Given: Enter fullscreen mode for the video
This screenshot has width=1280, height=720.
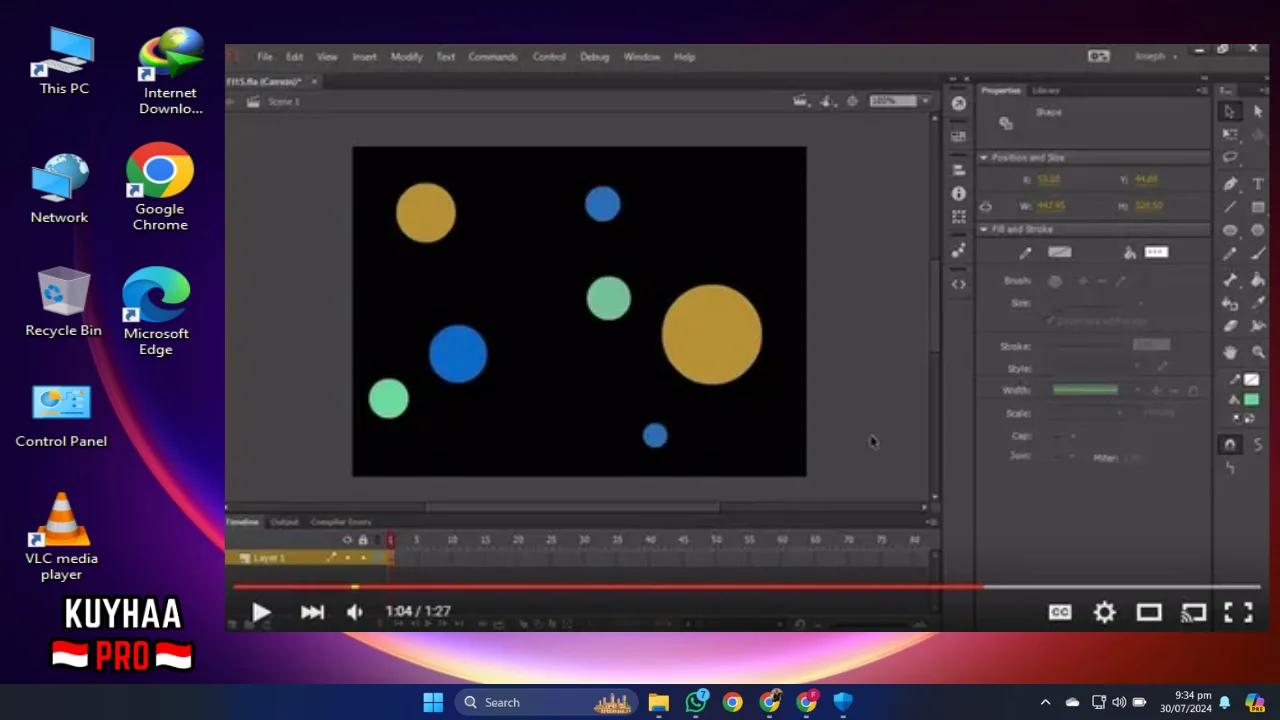Looking at the screenshot, I should (1238, 612).
